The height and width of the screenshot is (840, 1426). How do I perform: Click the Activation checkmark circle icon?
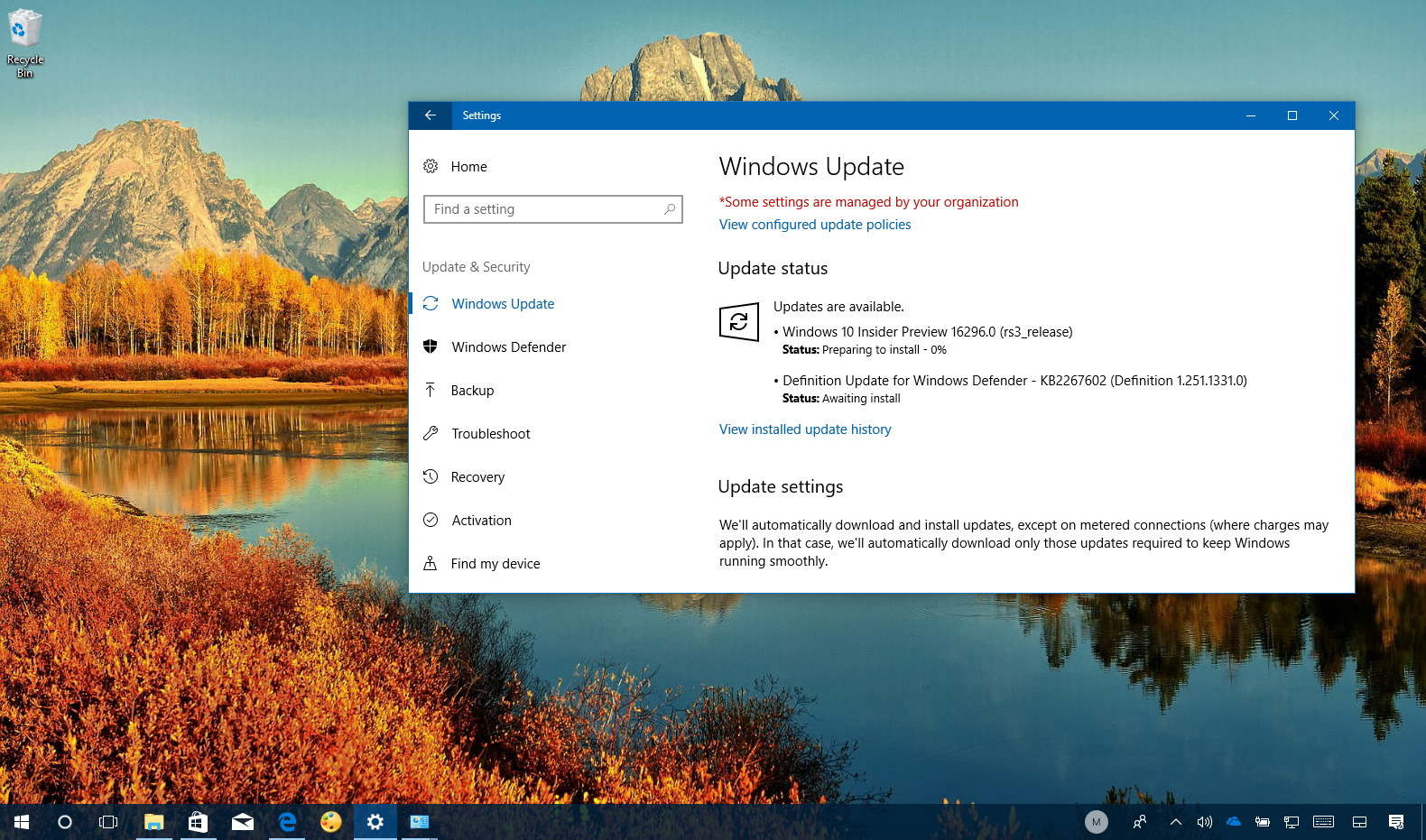click(431, 520)
